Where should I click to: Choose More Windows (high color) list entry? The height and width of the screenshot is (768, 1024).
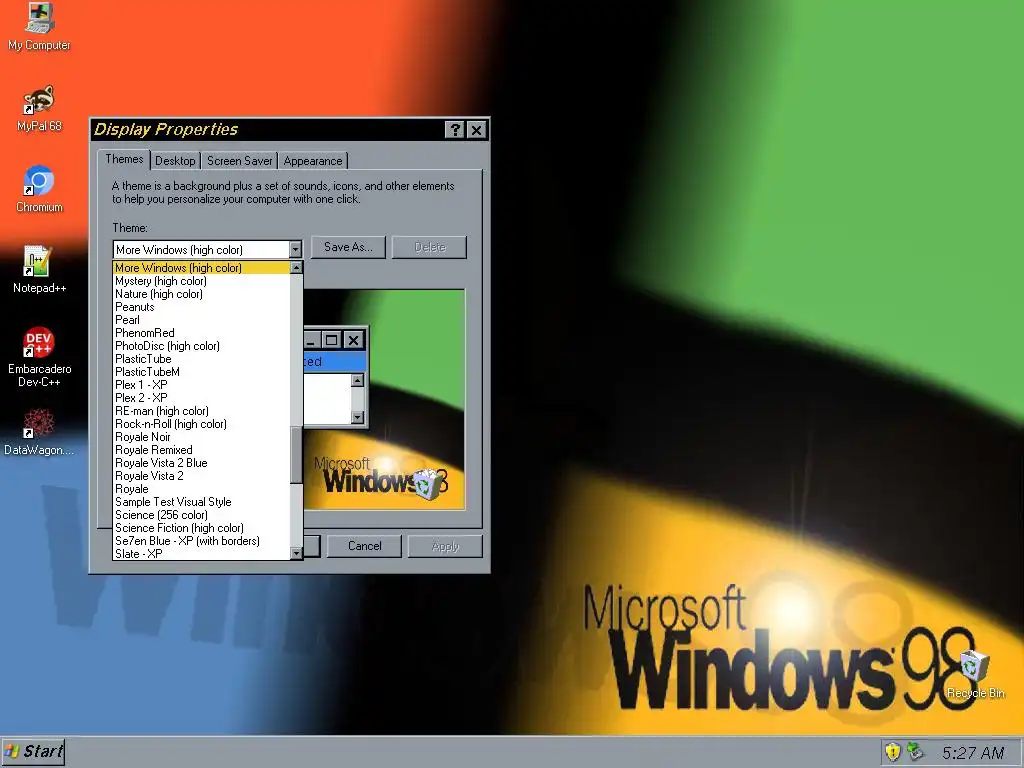(201, 268)
